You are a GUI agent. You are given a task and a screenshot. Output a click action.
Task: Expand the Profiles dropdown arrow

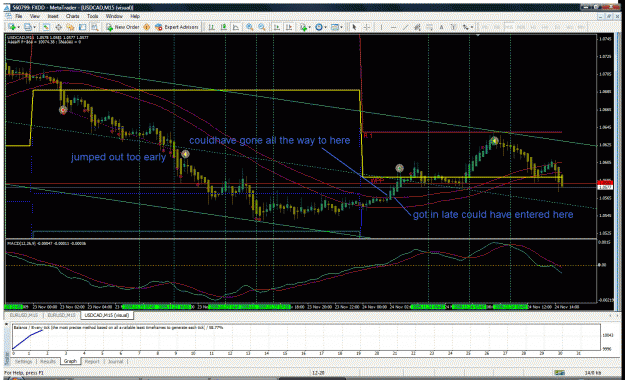34,28
